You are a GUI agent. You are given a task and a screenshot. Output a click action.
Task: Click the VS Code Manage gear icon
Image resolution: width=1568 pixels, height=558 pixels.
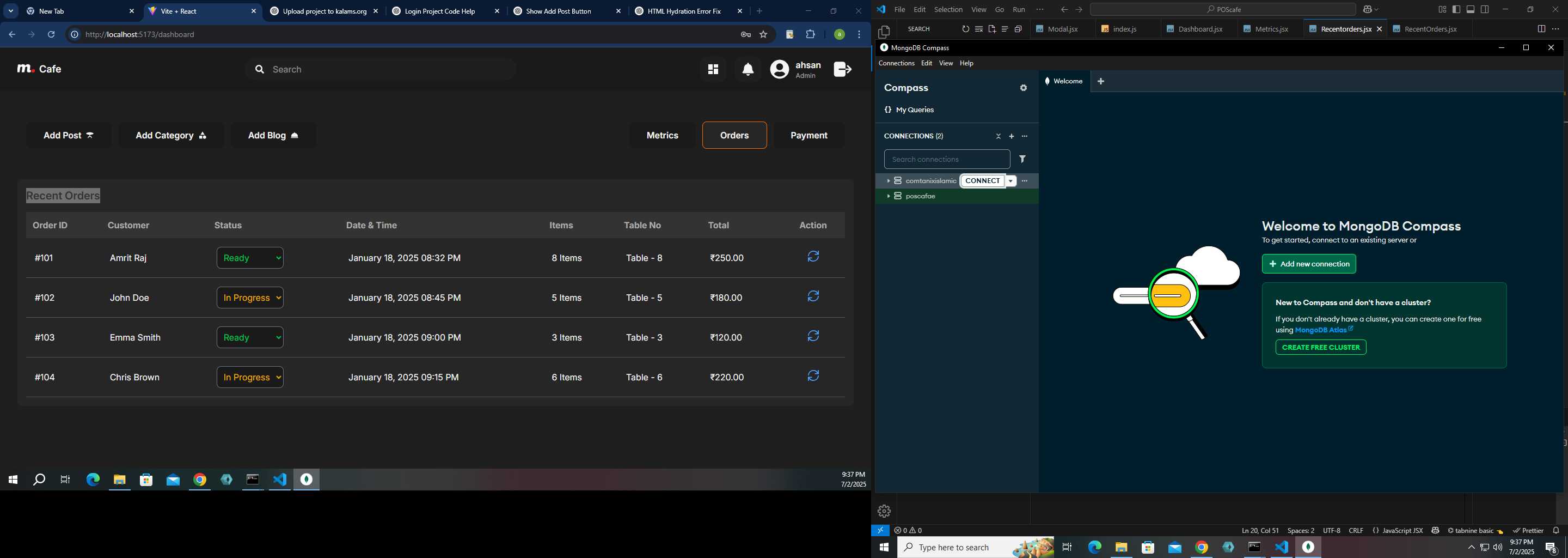(884, 511)
